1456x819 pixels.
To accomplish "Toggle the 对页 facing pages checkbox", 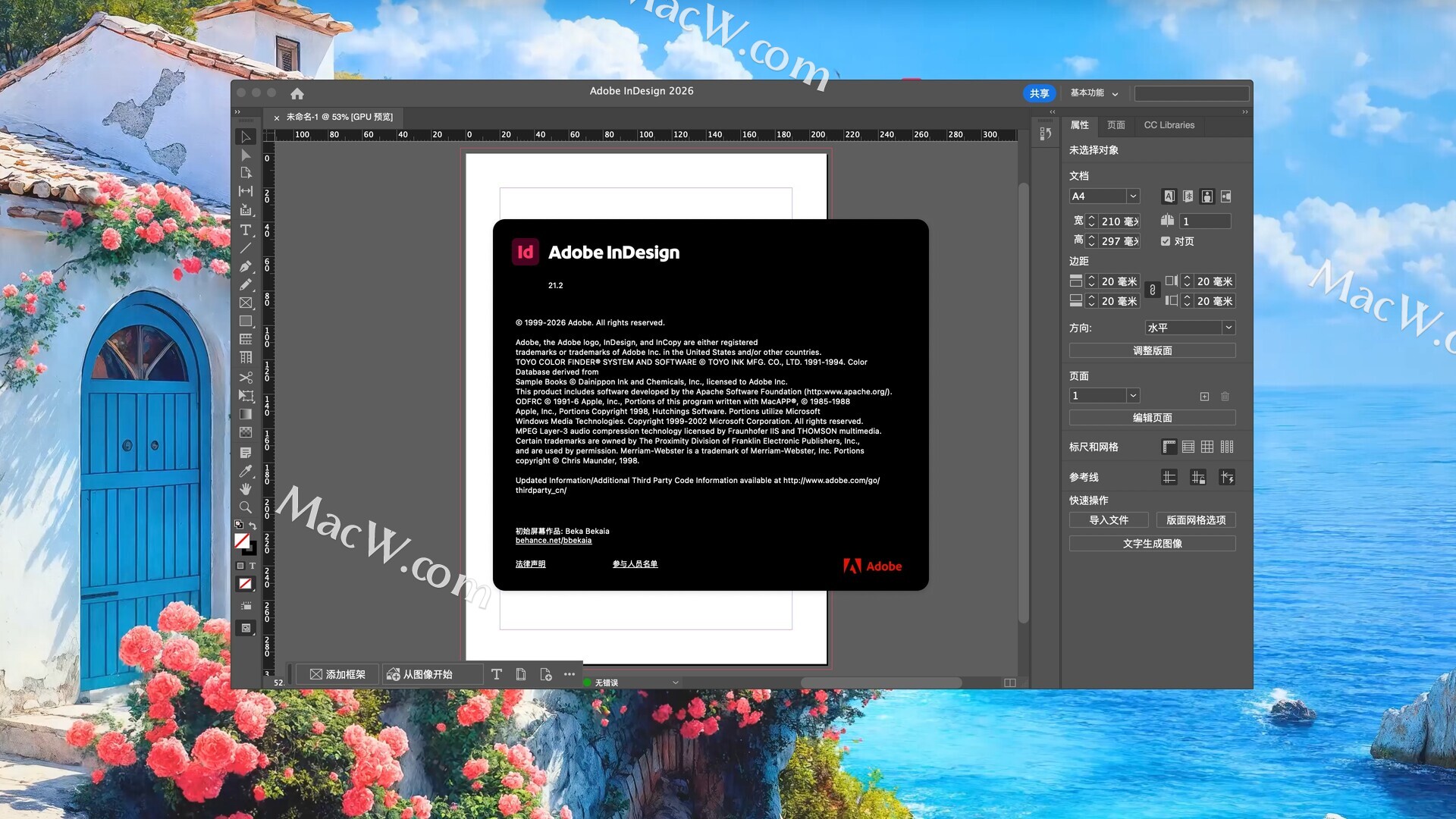I will [1166, 241].
